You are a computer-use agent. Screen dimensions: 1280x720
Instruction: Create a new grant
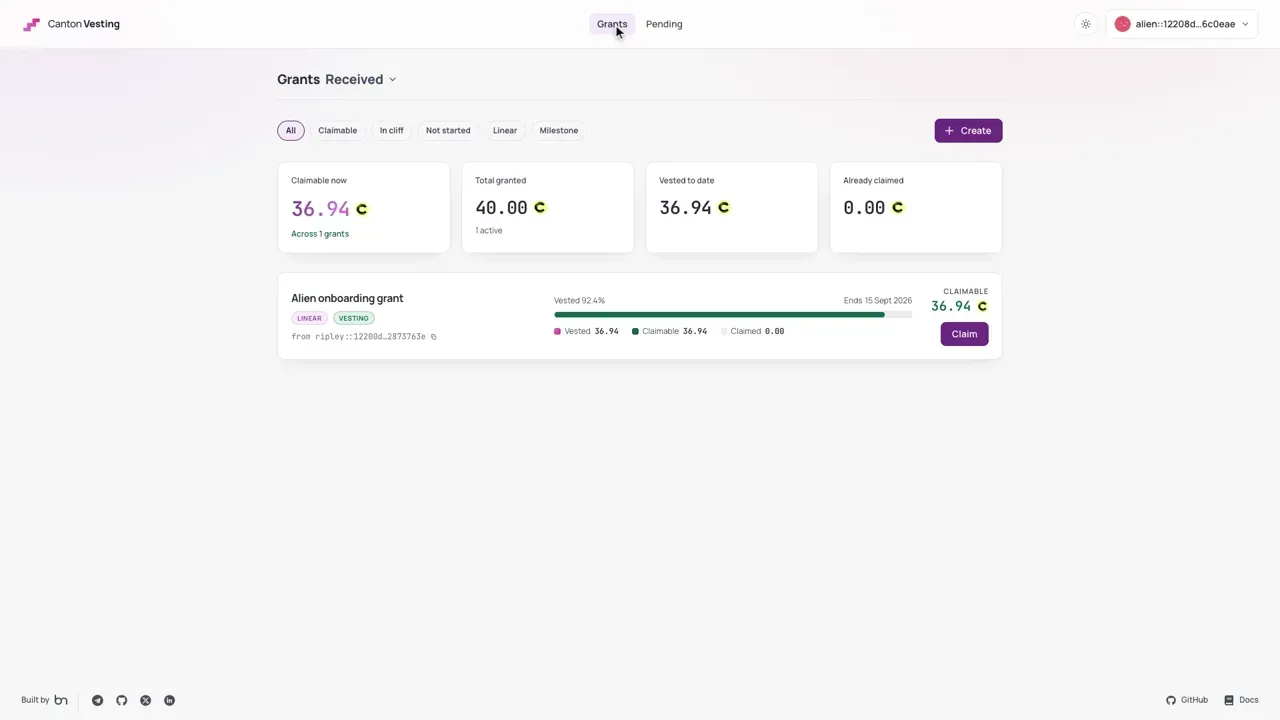click(x=968, y=131)
